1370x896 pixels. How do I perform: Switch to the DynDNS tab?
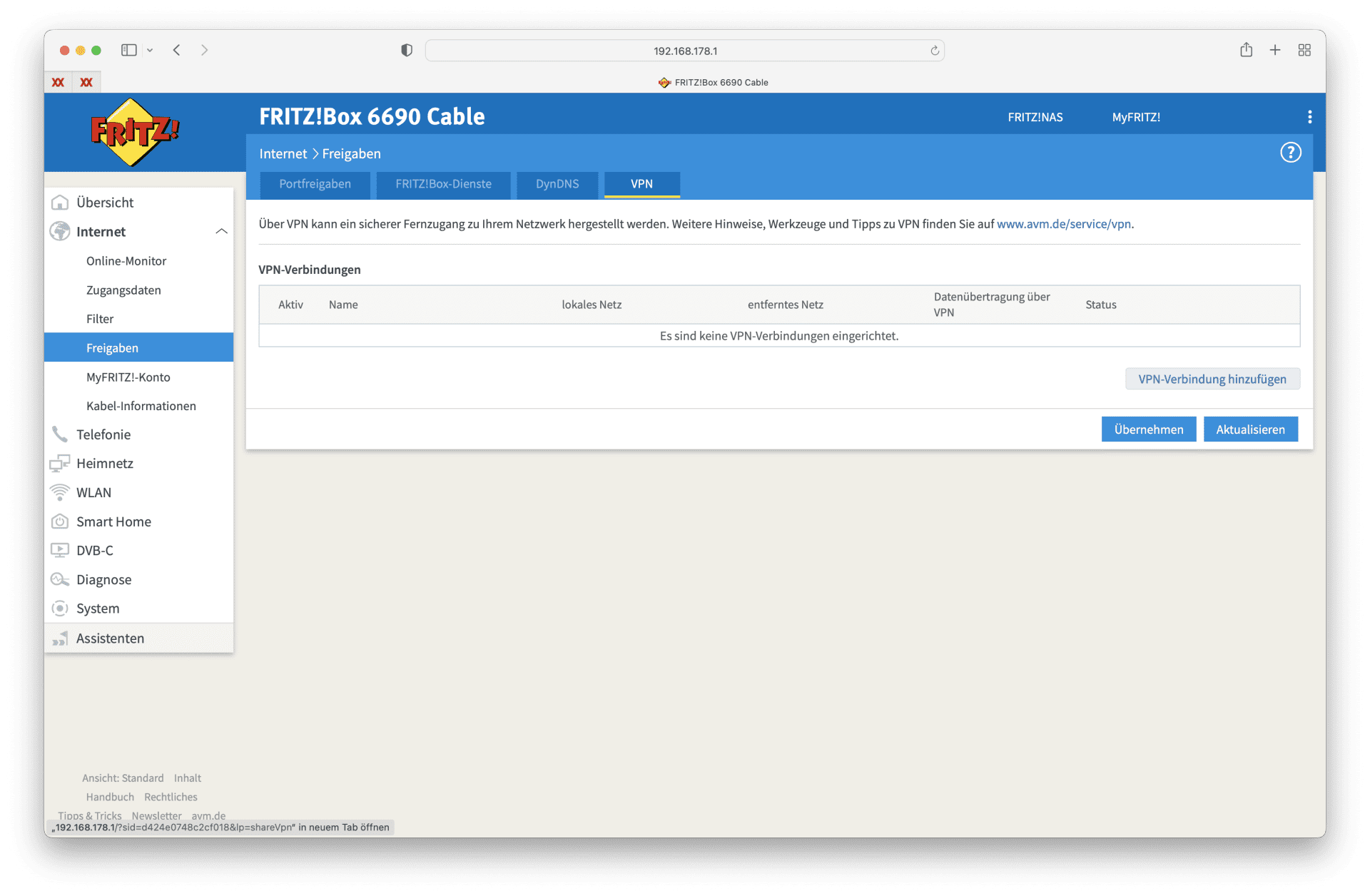pos(557,184)
